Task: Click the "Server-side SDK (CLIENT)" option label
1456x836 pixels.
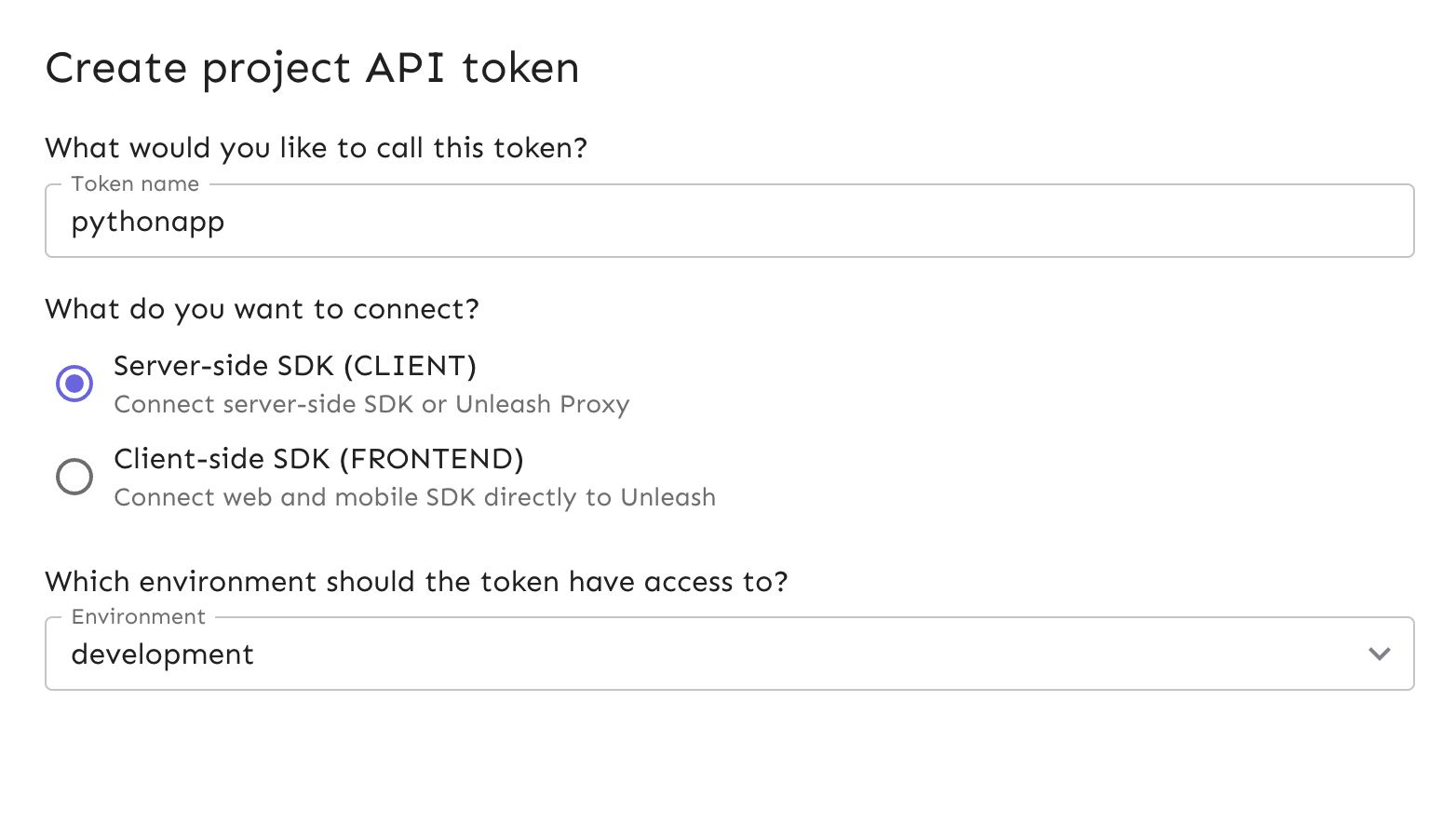Action: [295, 366]
